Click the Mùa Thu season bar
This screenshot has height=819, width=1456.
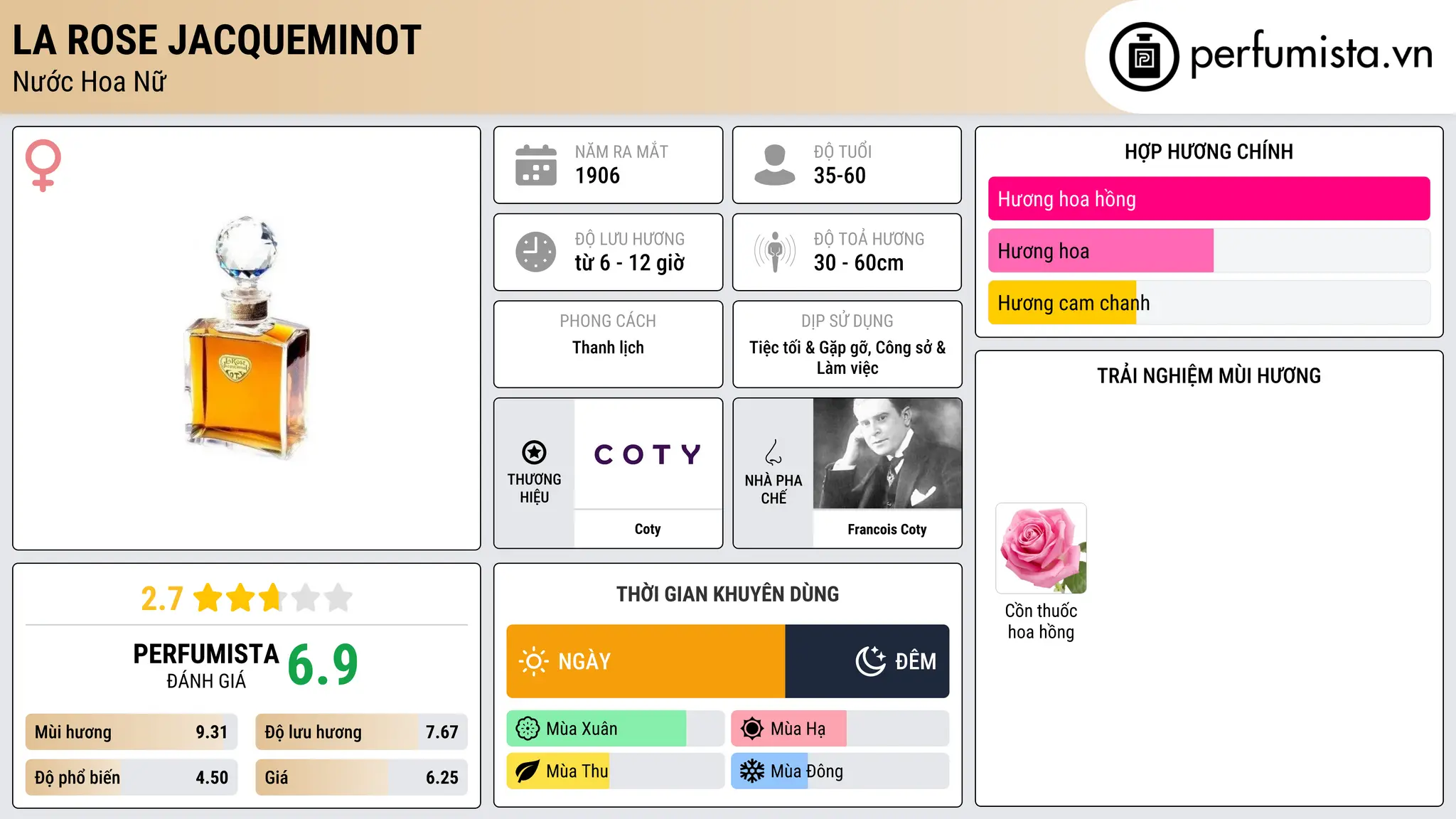pyautogui.click(x=616, y=771)
